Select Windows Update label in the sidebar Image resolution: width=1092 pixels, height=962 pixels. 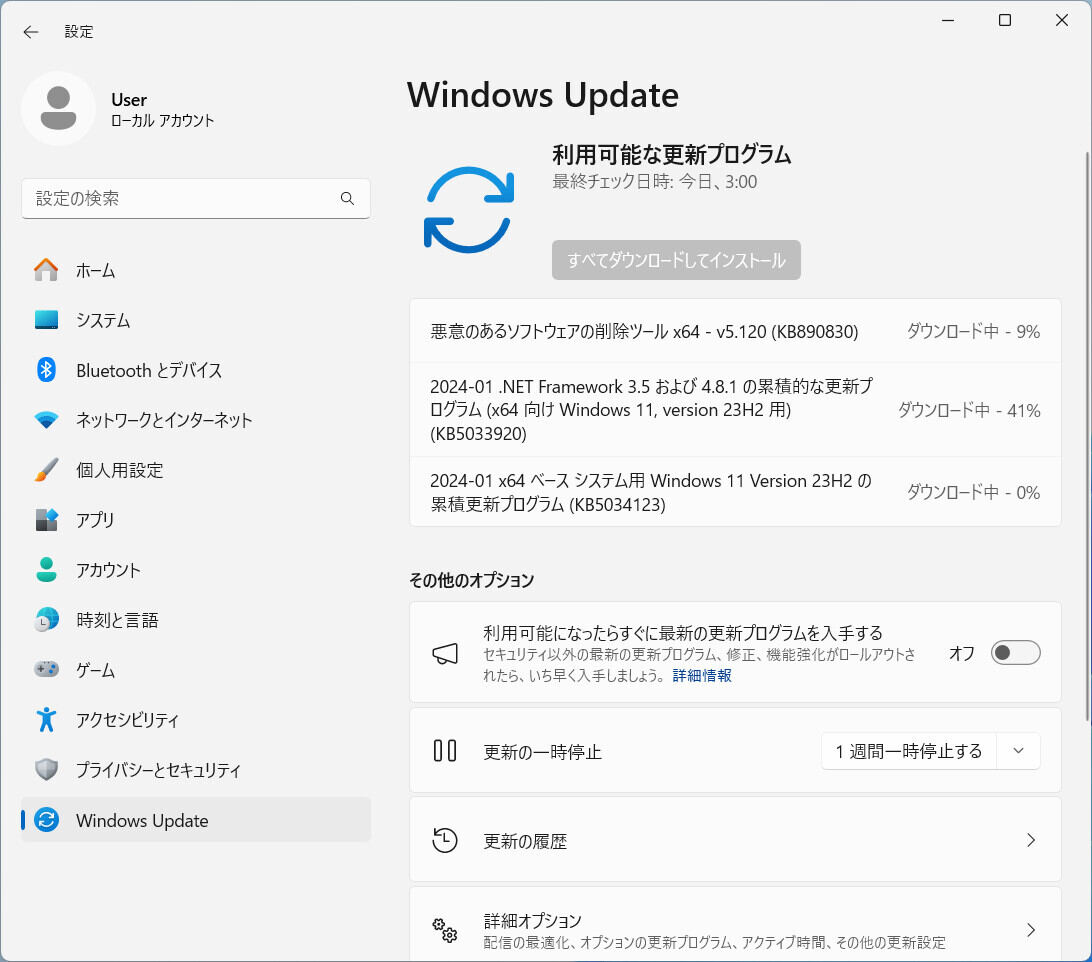point(142,821)
